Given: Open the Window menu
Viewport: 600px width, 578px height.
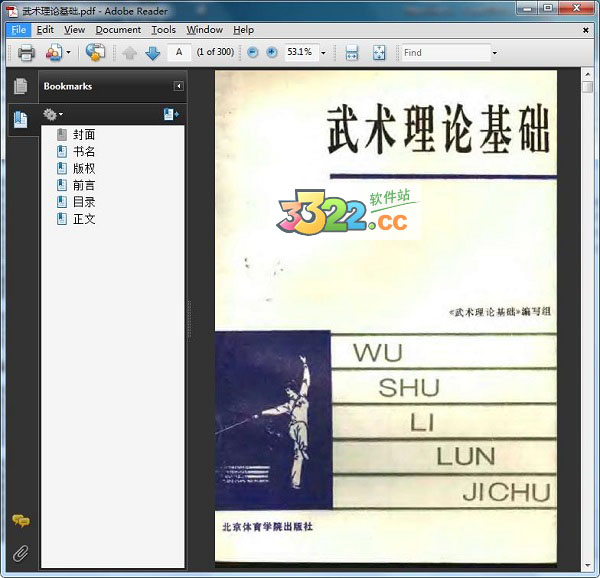Looking at the screenshot, I should coord(205,30).
